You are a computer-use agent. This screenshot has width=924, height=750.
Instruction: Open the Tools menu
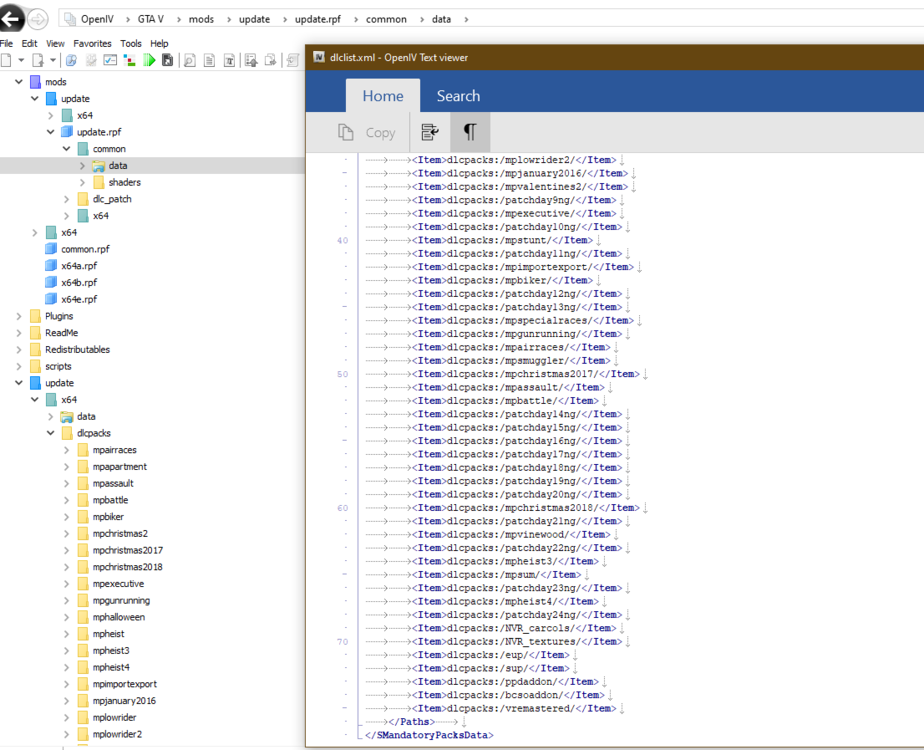coord(131,44)
